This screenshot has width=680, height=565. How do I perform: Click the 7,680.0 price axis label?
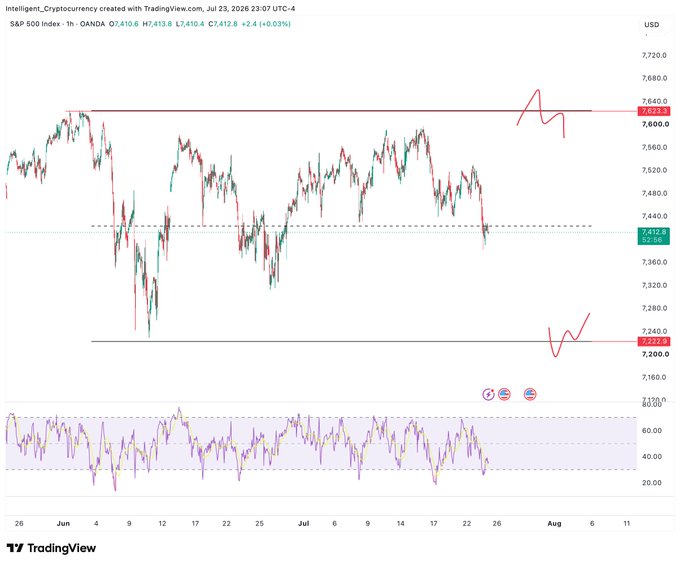654,78
